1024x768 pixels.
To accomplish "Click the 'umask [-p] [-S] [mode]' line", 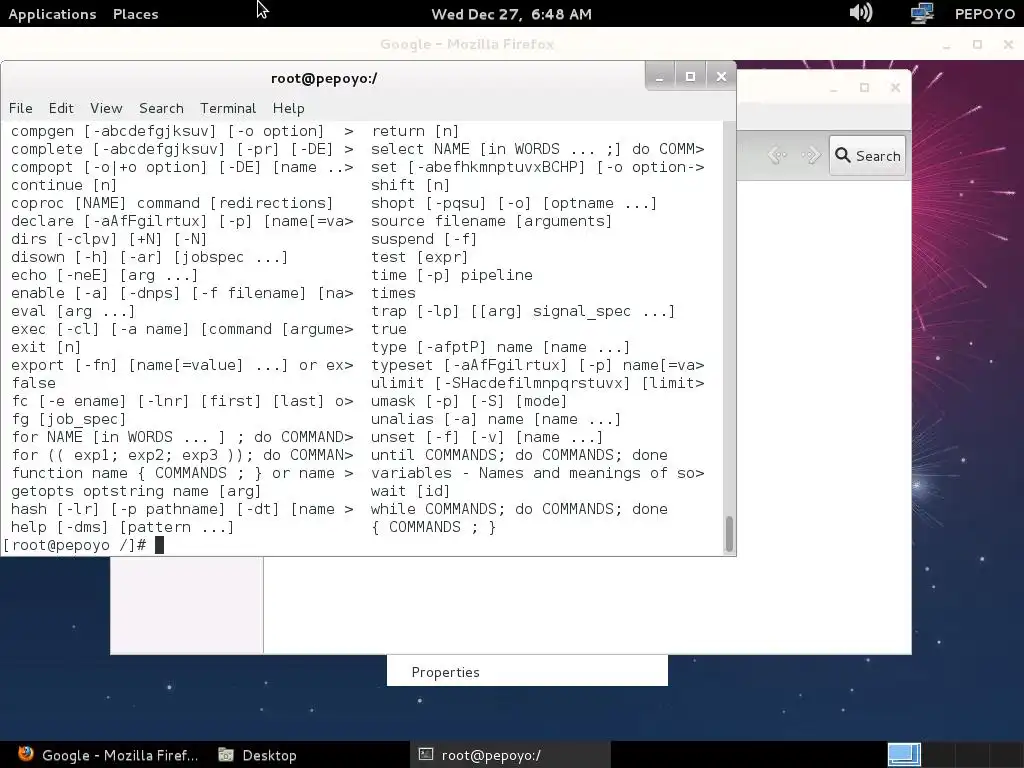I will (x=469, y=401).
